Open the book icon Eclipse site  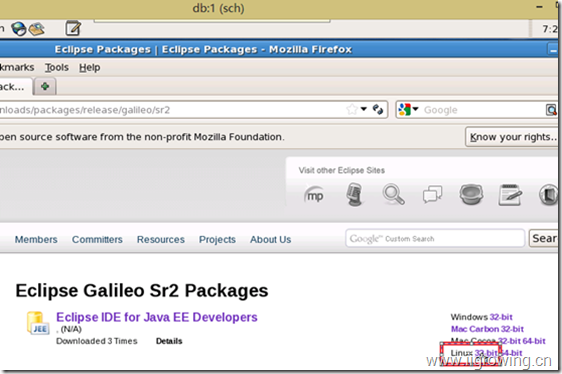pyautogui.click(x=548, y=195)
